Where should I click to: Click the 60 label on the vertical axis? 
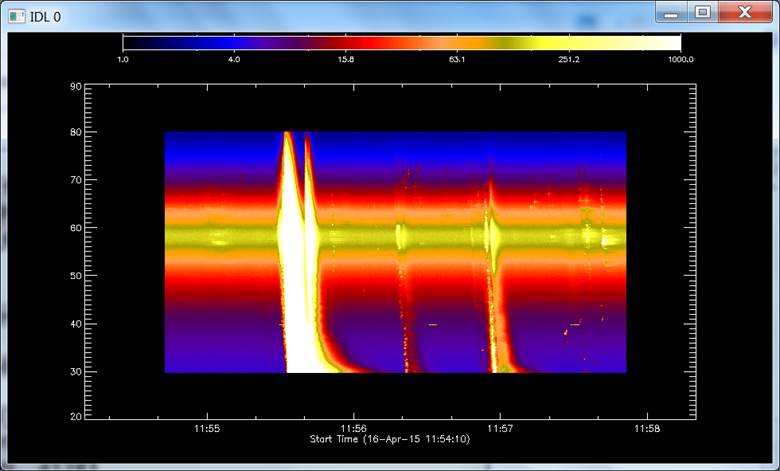click(x=75, y=228)
